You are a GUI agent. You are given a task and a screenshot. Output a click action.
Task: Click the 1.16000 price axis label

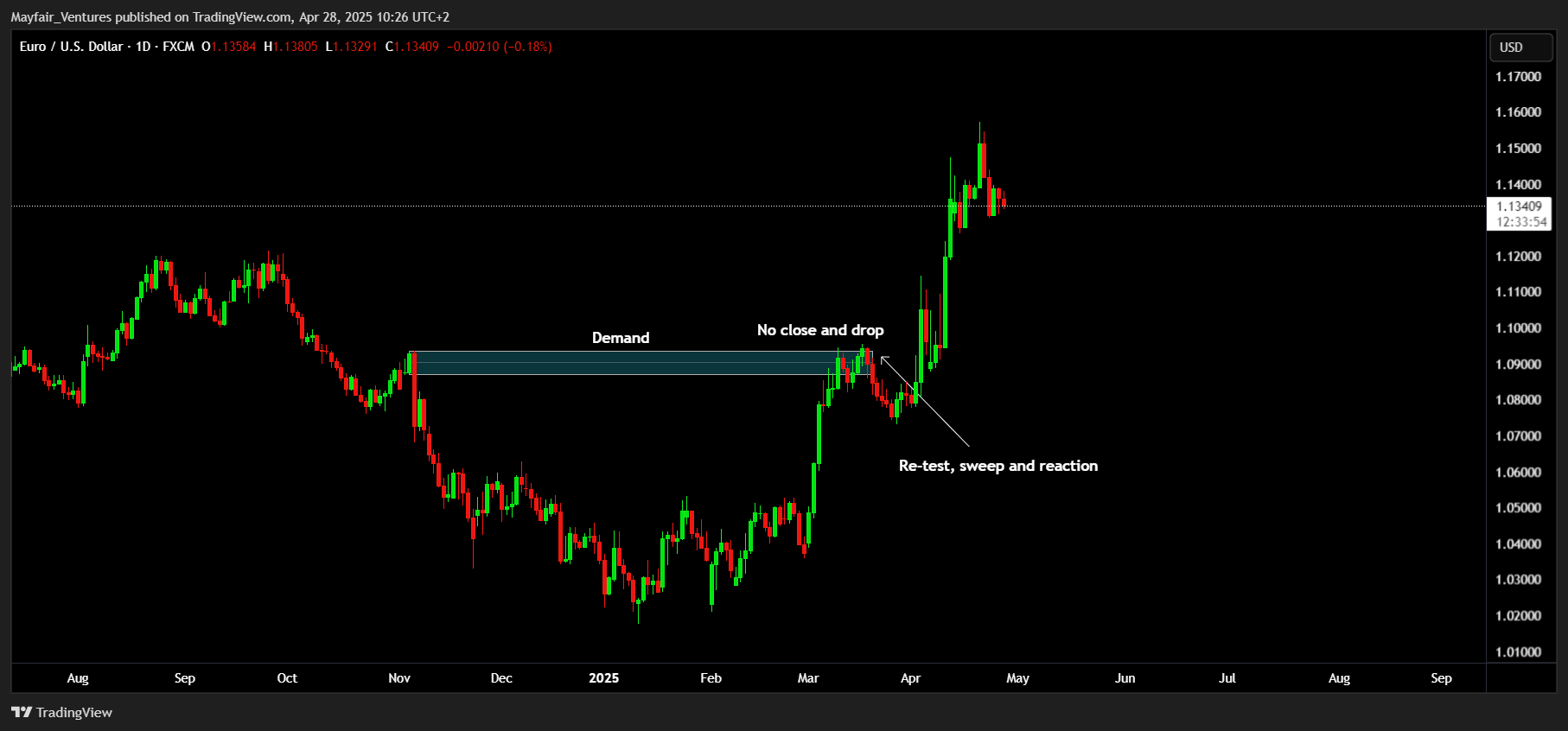click(x=1519, y=112)
